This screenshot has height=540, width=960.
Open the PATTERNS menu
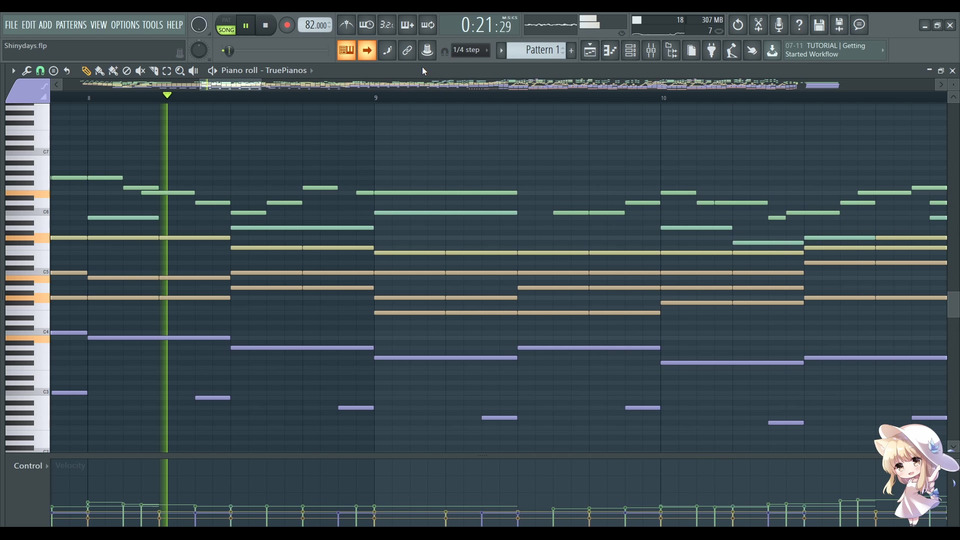pos(71,25)
